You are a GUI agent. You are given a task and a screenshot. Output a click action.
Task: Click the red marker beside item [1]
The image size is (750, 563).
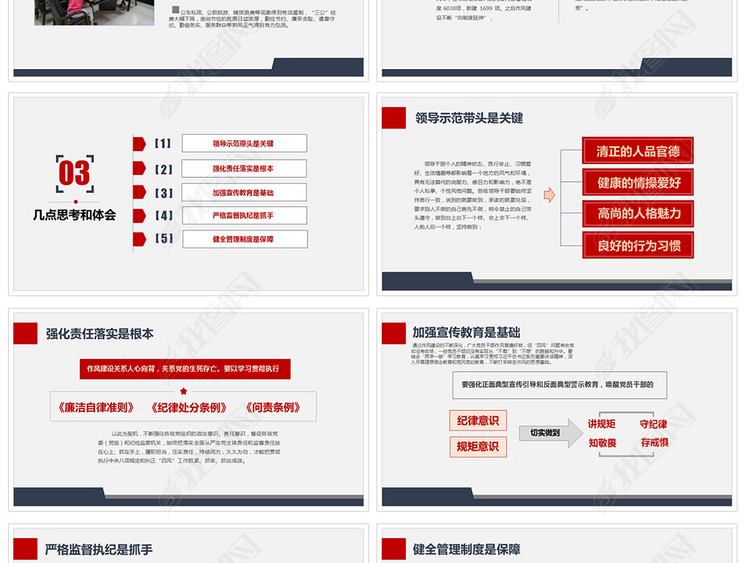(138, 143)
